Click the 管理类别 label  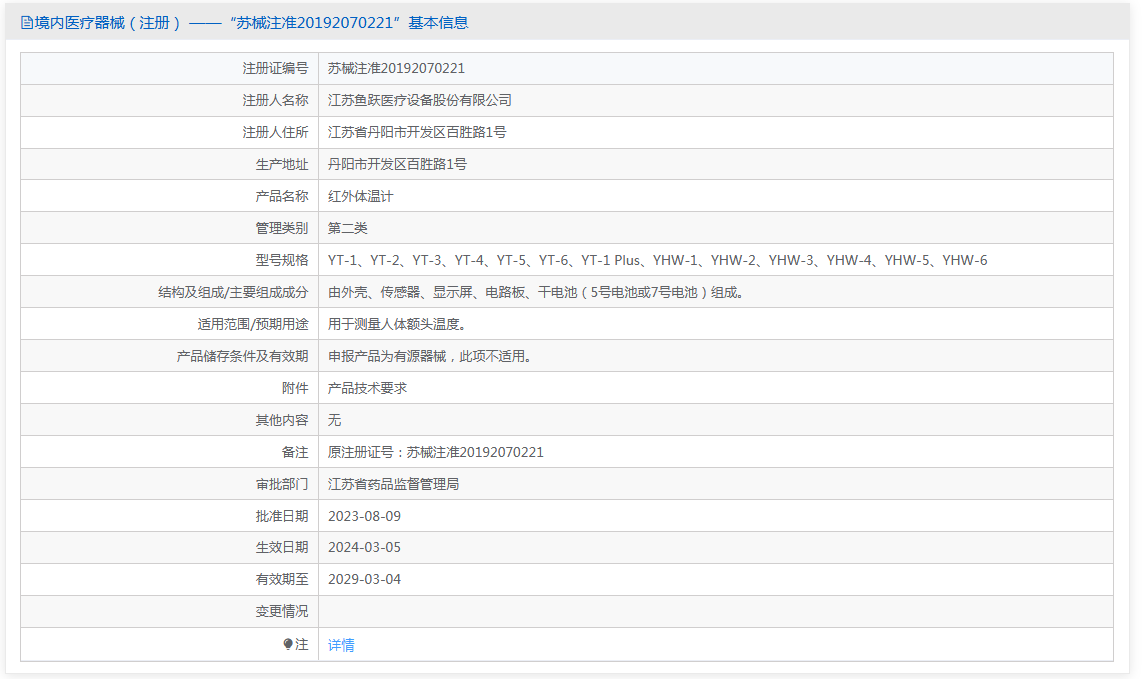click(x=282, y=228)
